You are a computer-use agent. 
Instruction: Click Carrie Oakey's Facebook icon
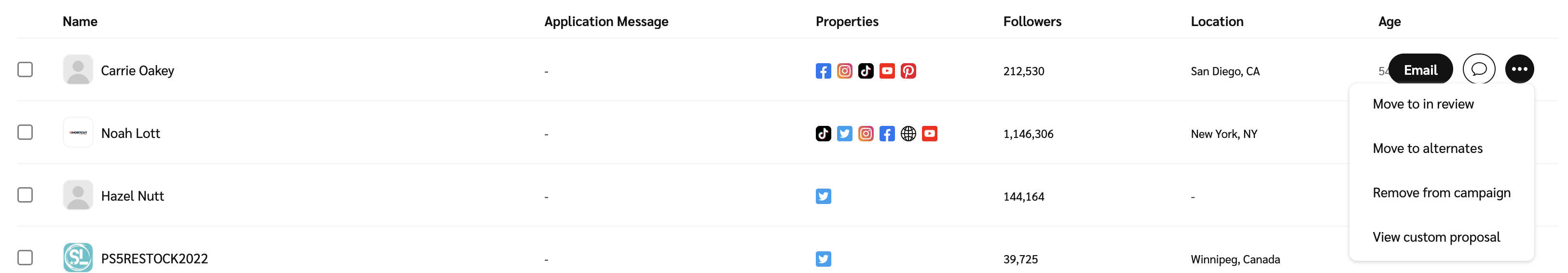[x=823, y=71]
